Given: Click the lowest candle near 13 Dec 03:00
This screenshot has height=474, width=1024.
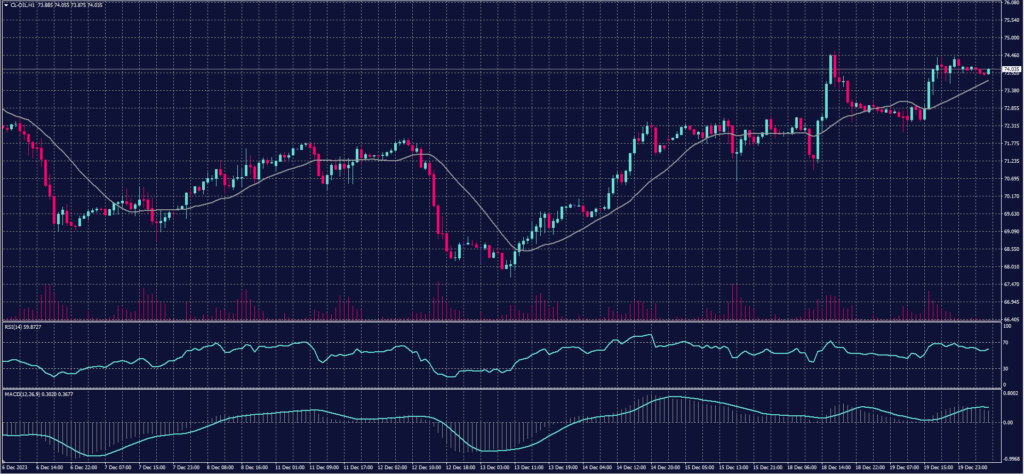Looking at the screenshot, I should [509, 267].
